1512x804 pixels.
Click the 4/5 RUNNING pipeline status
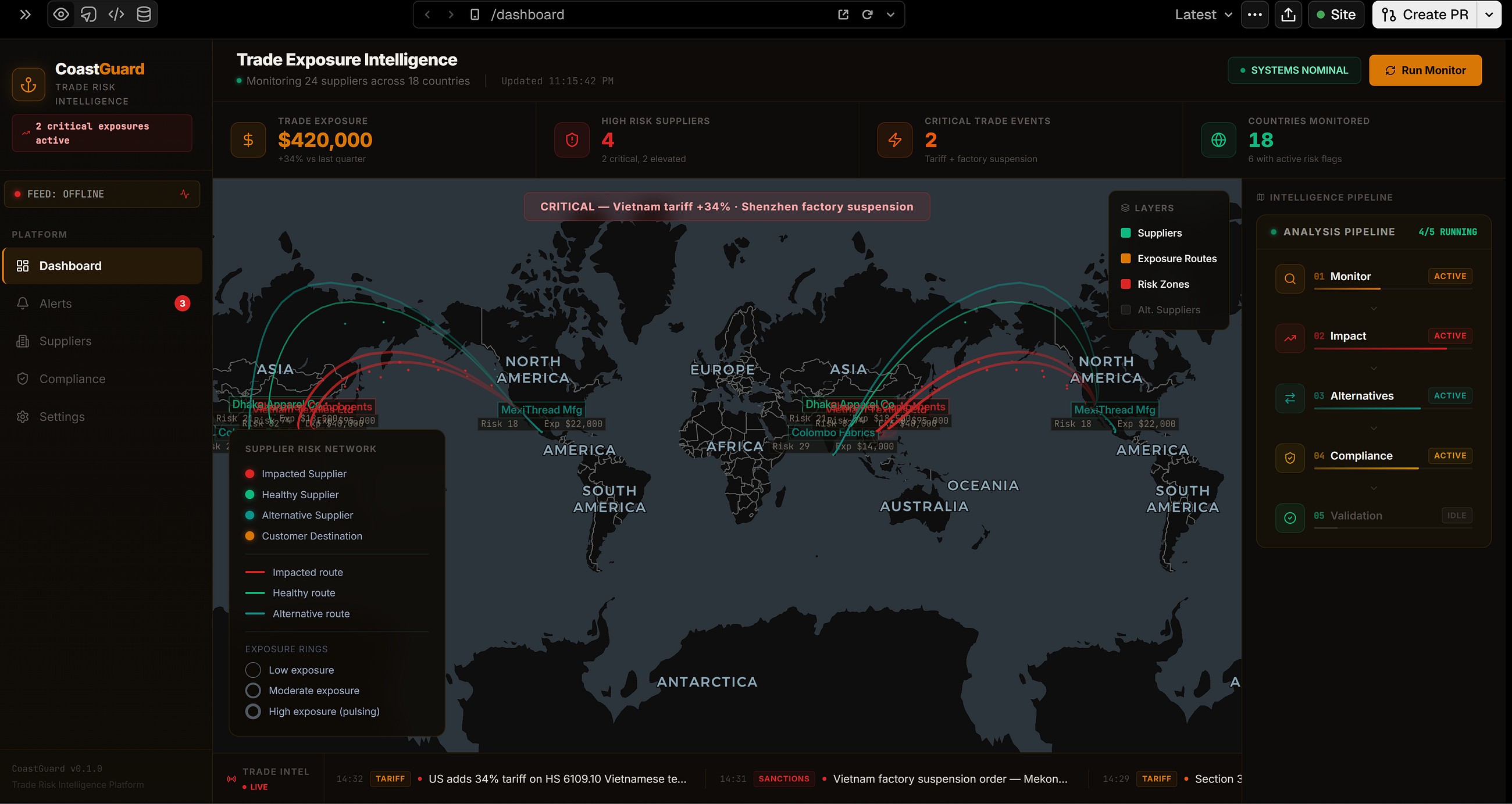point(1447,232)
